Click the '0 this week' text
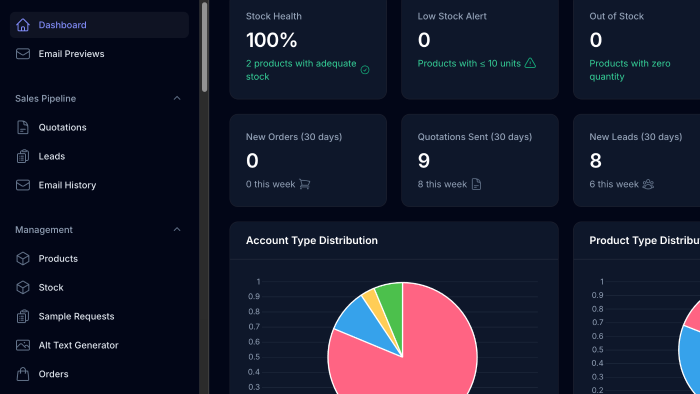Viewport: 700px width, 394px height. 271,184
